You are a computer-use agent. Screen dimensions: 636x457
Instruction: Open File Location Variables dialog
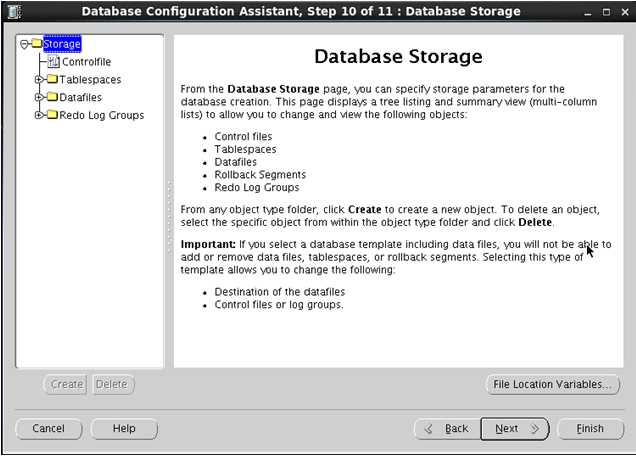552,384
